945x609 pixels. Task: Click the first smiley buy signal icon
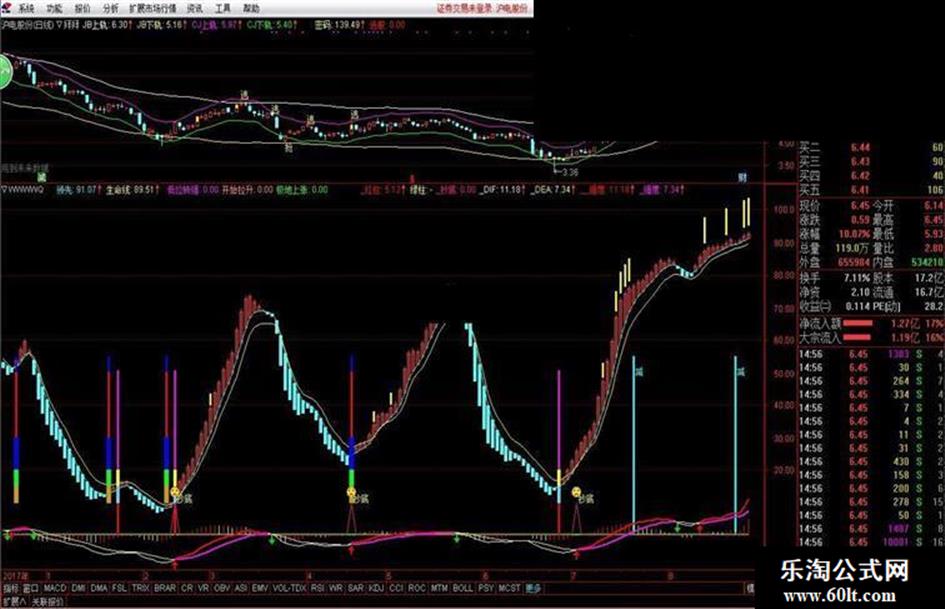coord(175,493)
